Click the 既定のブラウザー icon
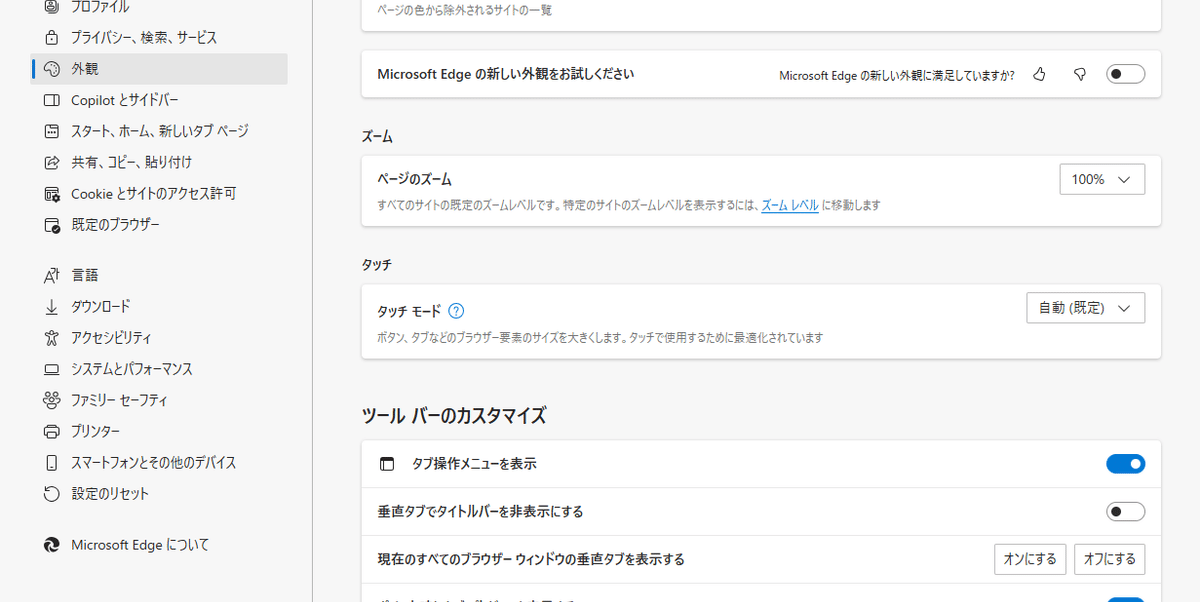 pyautogui.click(x=53, y=225)
